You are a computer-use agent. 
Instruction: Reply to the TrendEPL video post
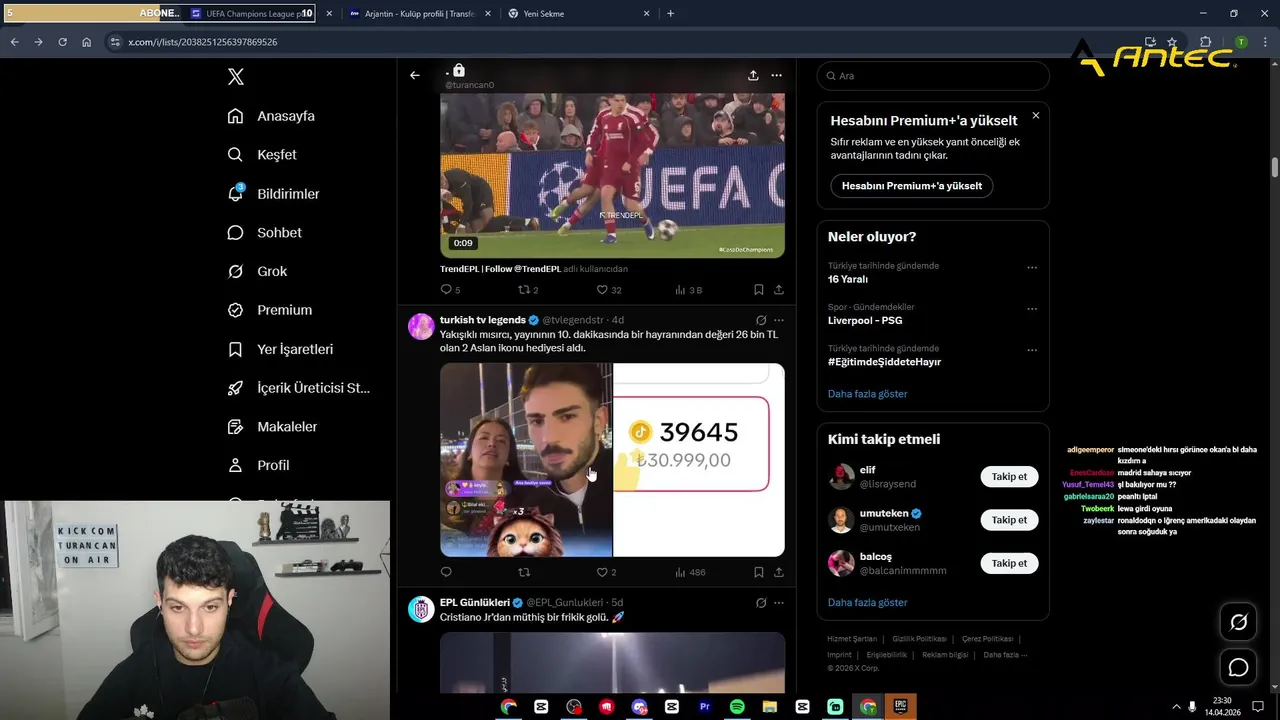click(446, 290)
